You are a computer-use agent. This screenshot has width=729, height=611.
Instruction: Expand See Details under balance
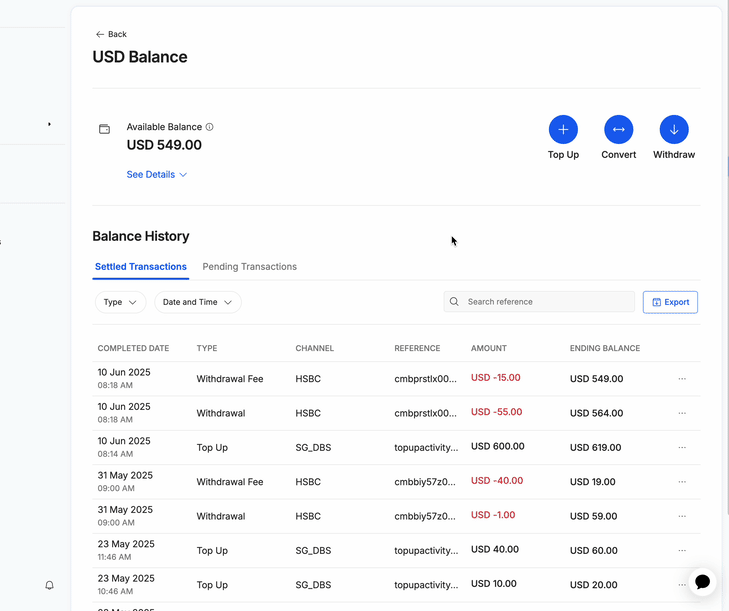point(157,174)
